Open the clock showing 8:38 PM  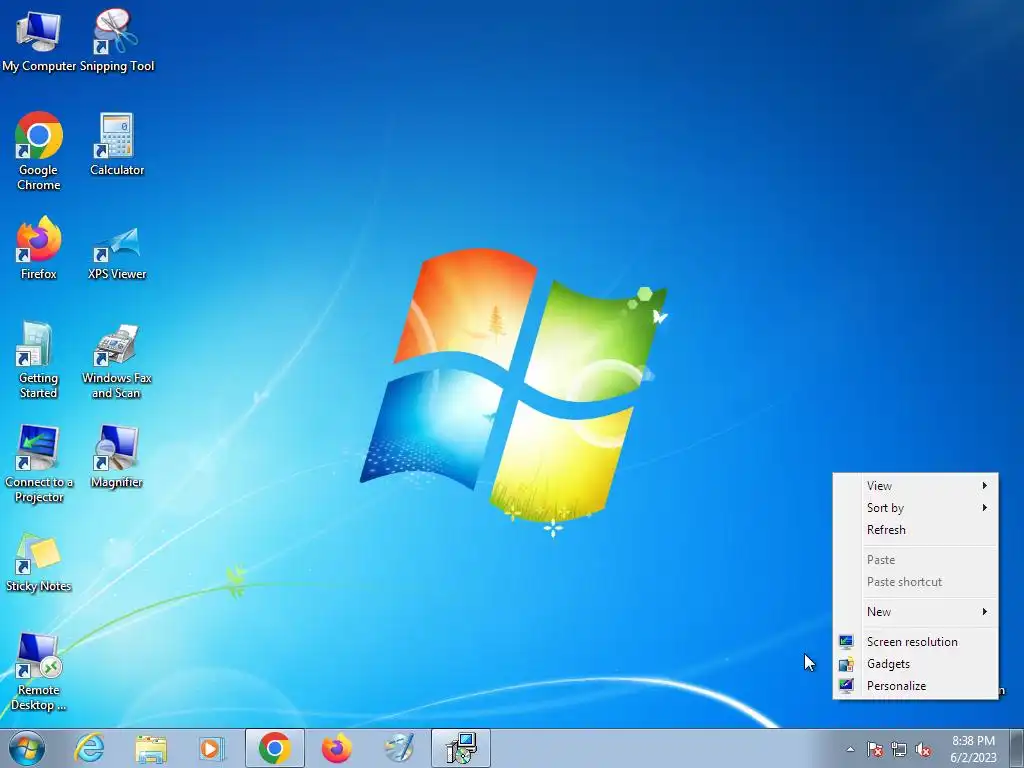click(973, 749)
